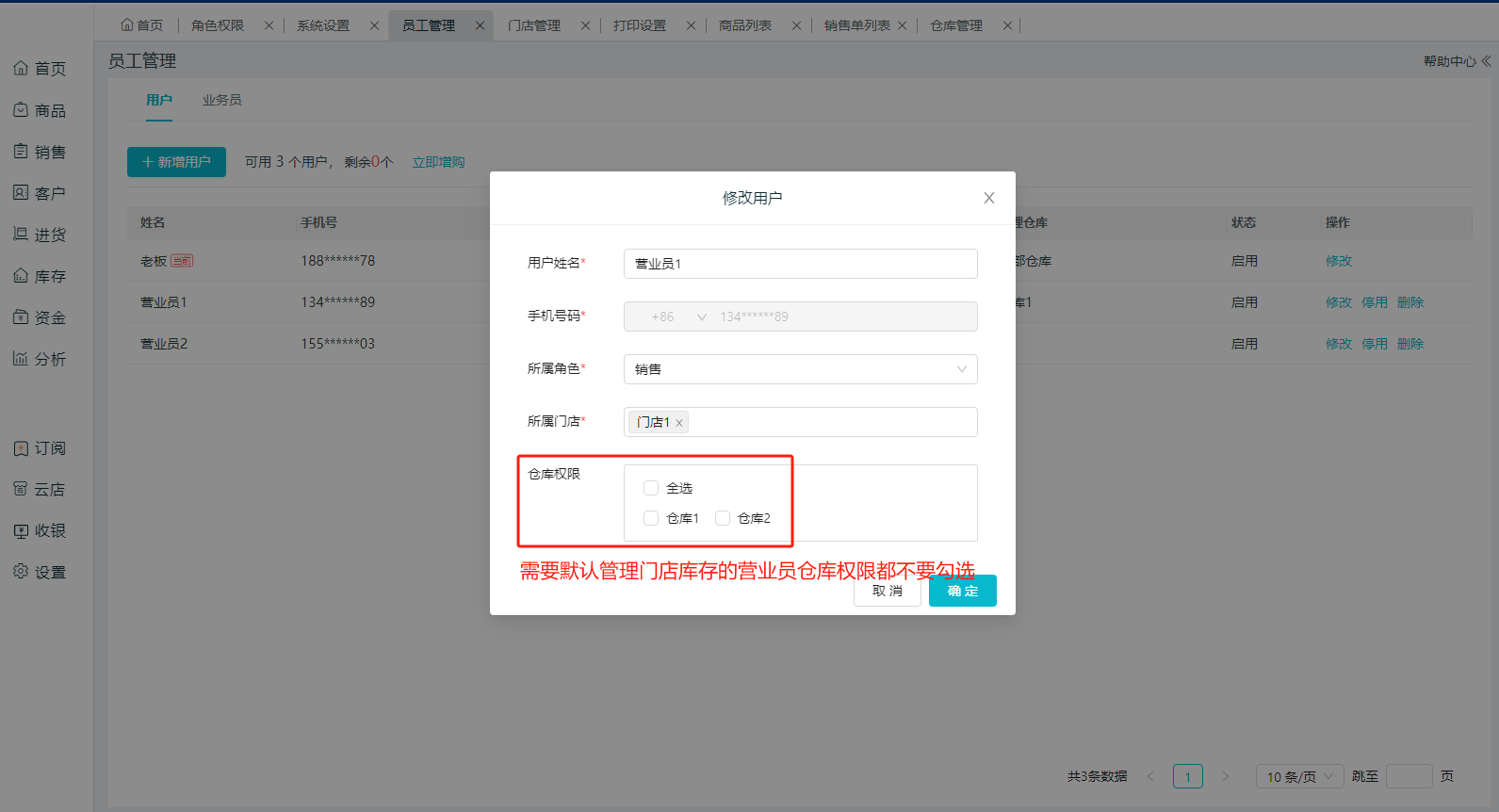Switch to the 门店管理 tab

click(534, 25)
